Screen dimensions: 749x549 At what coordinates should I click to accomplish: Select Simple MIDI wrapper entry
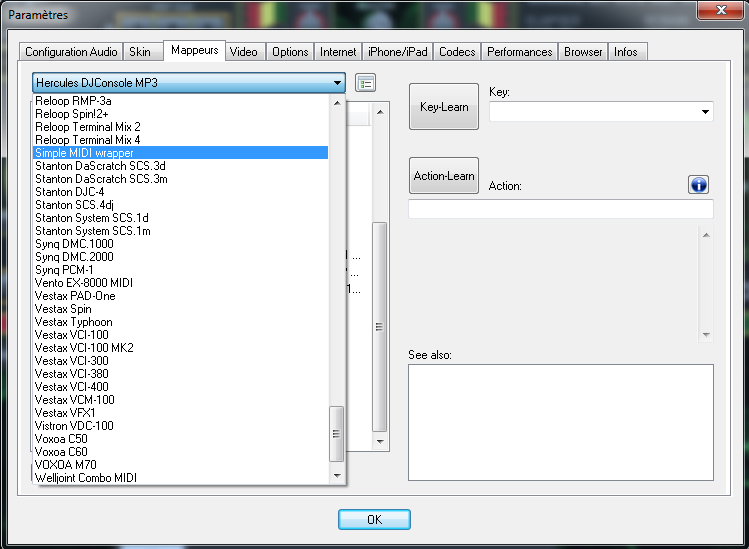coord(181,153)
